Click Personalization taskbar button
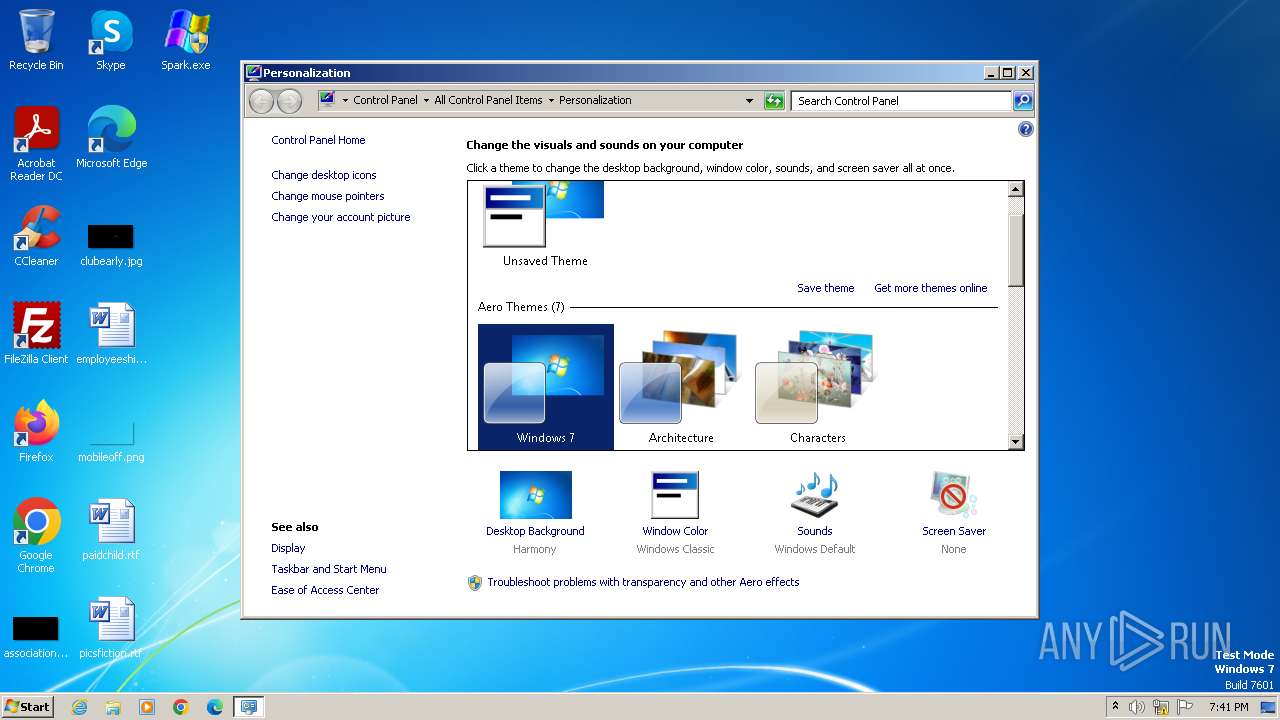Viewport: 1280px width, 720px height. (249, 707)
